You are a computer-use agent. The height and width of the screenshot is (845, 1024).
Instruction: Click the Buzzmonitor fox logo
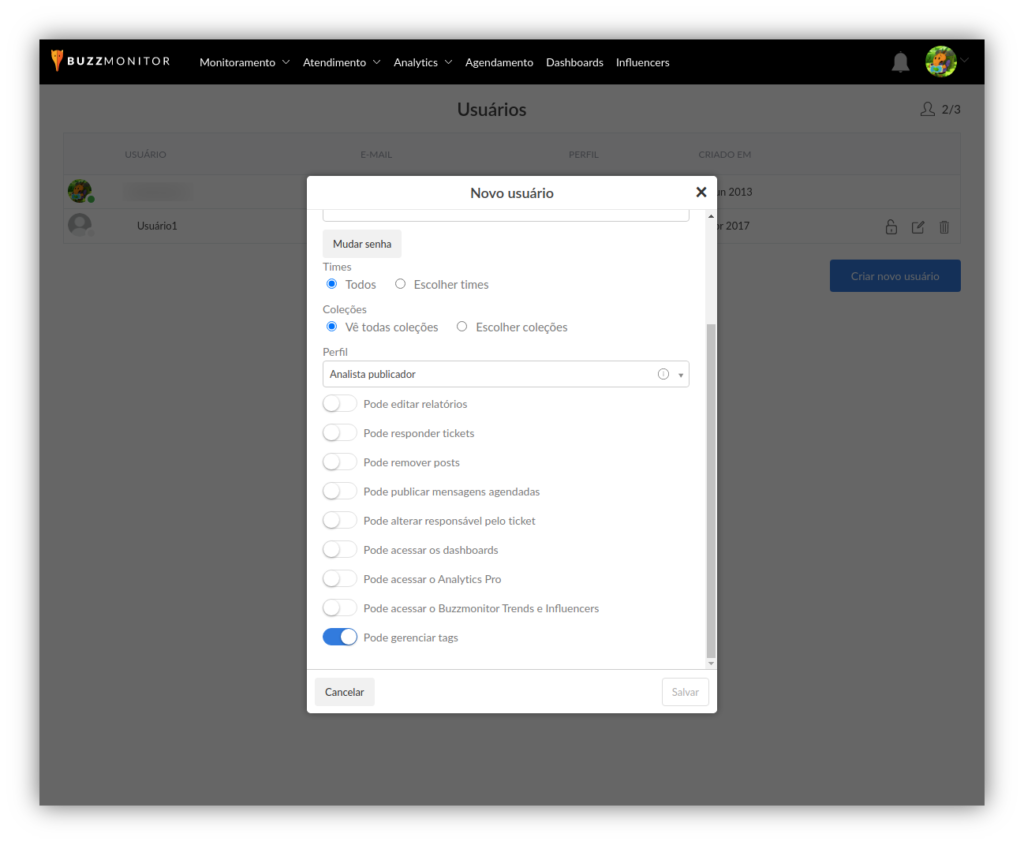click(x=58, y=61)
